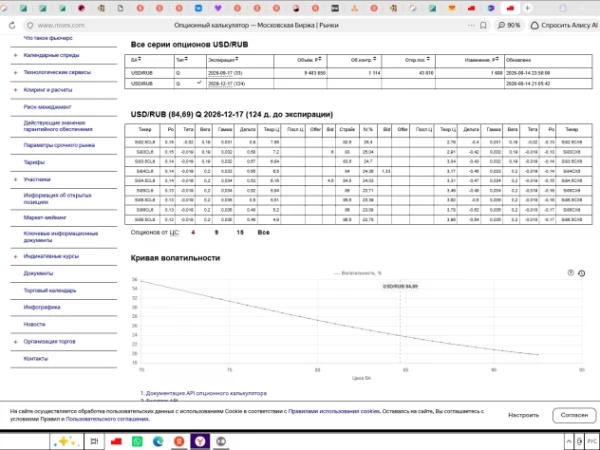600x450 pixels.
Task: Open Маркет-мейкинг sidebar item
Action: tap(45, 217)
